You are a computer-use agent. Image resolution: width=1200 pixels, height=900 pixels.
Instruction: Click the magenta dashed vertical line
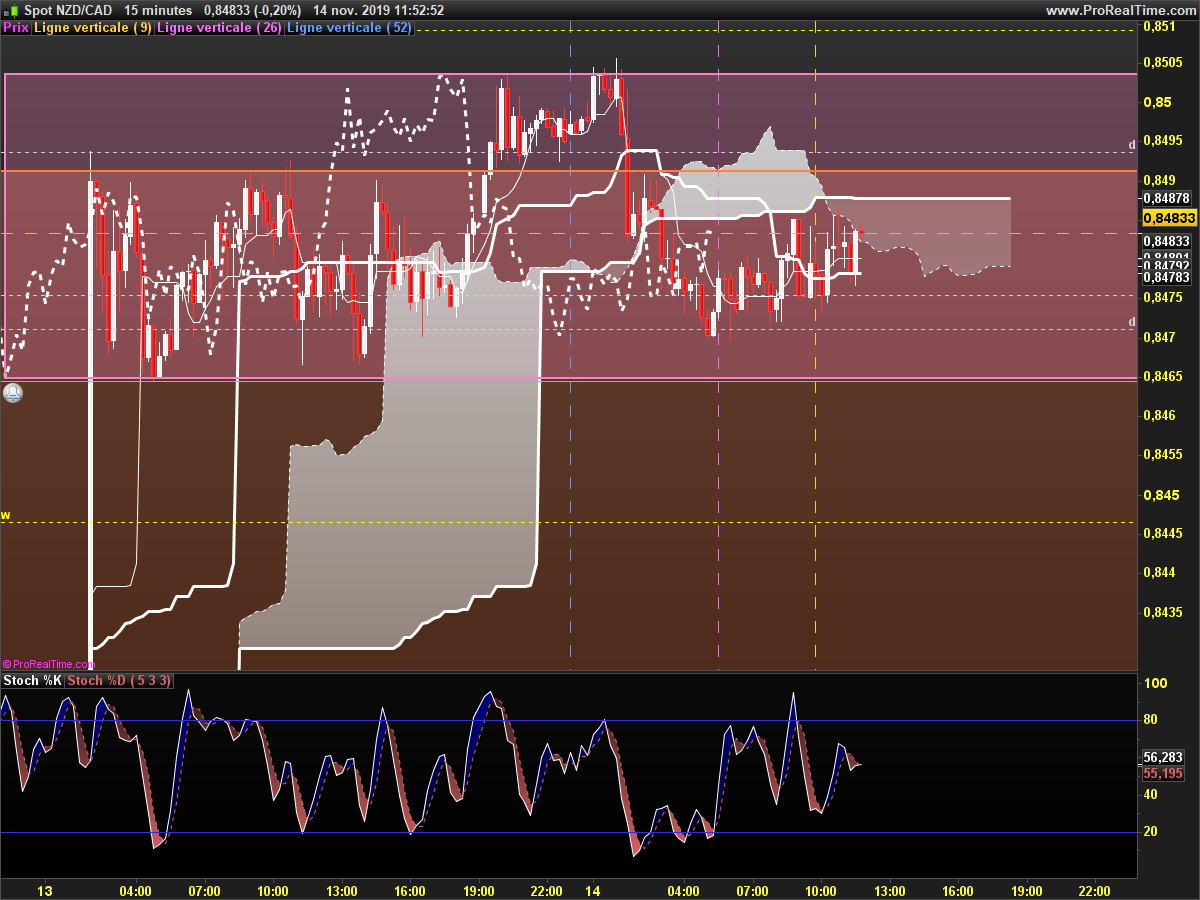pos(719,450)
